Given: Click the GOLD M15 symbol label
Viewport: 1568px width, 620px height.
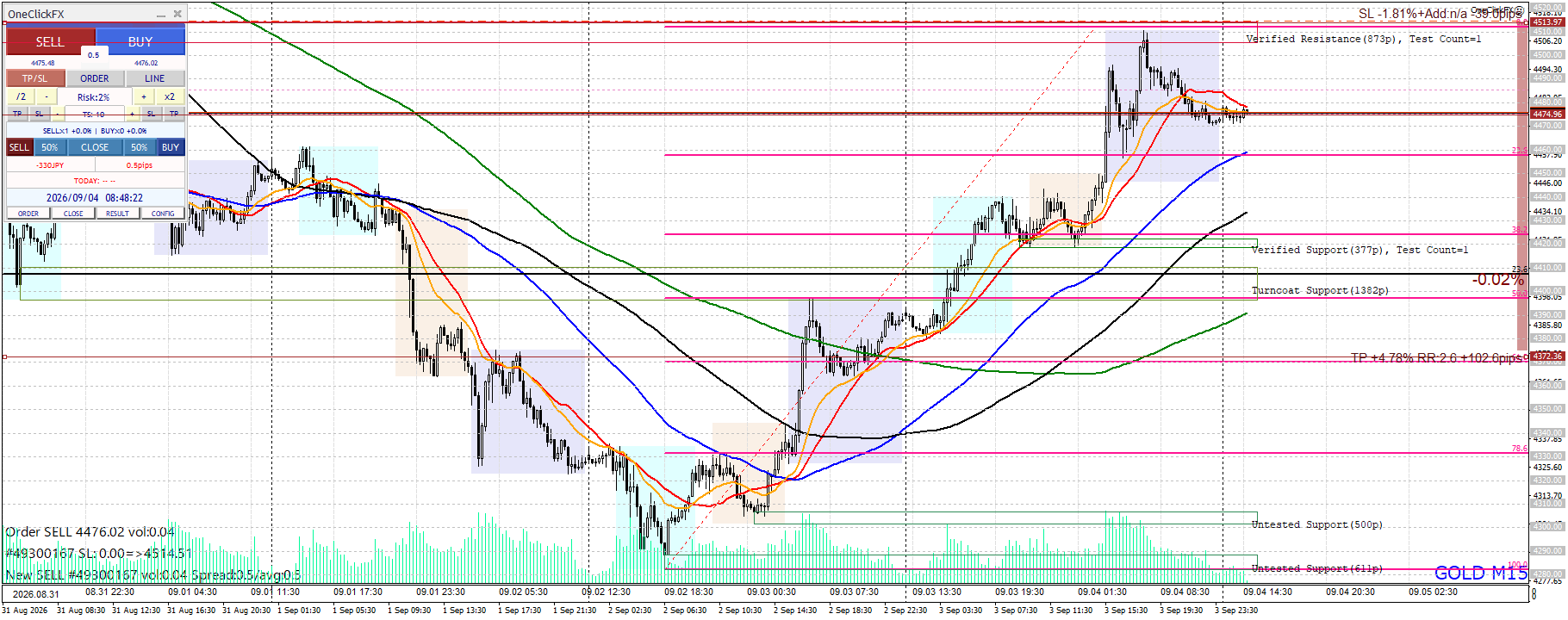Looking at the screenshot, I should coord(1481,573).
